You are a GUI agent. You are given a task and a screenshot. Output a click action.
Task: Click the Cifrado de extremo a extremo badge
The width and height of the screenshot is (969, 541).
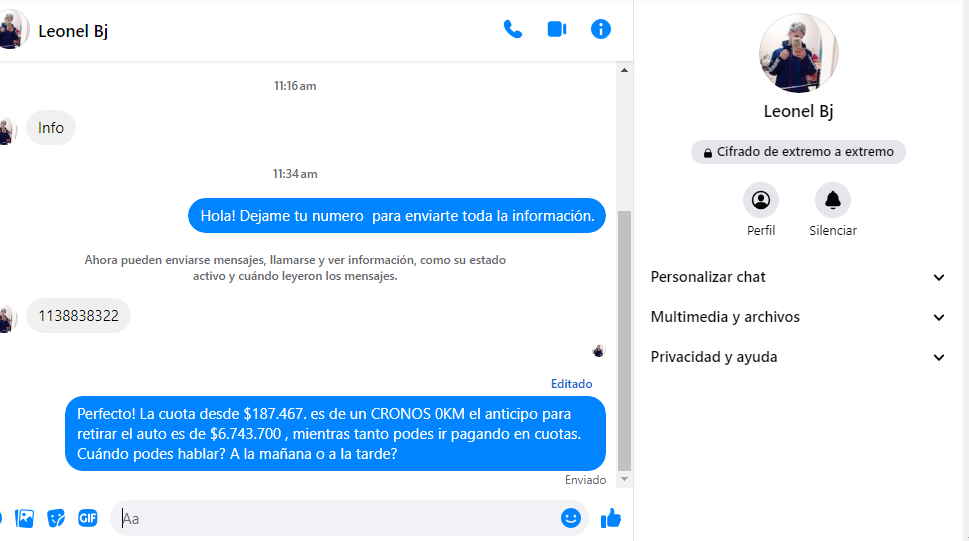click(798, 152)
